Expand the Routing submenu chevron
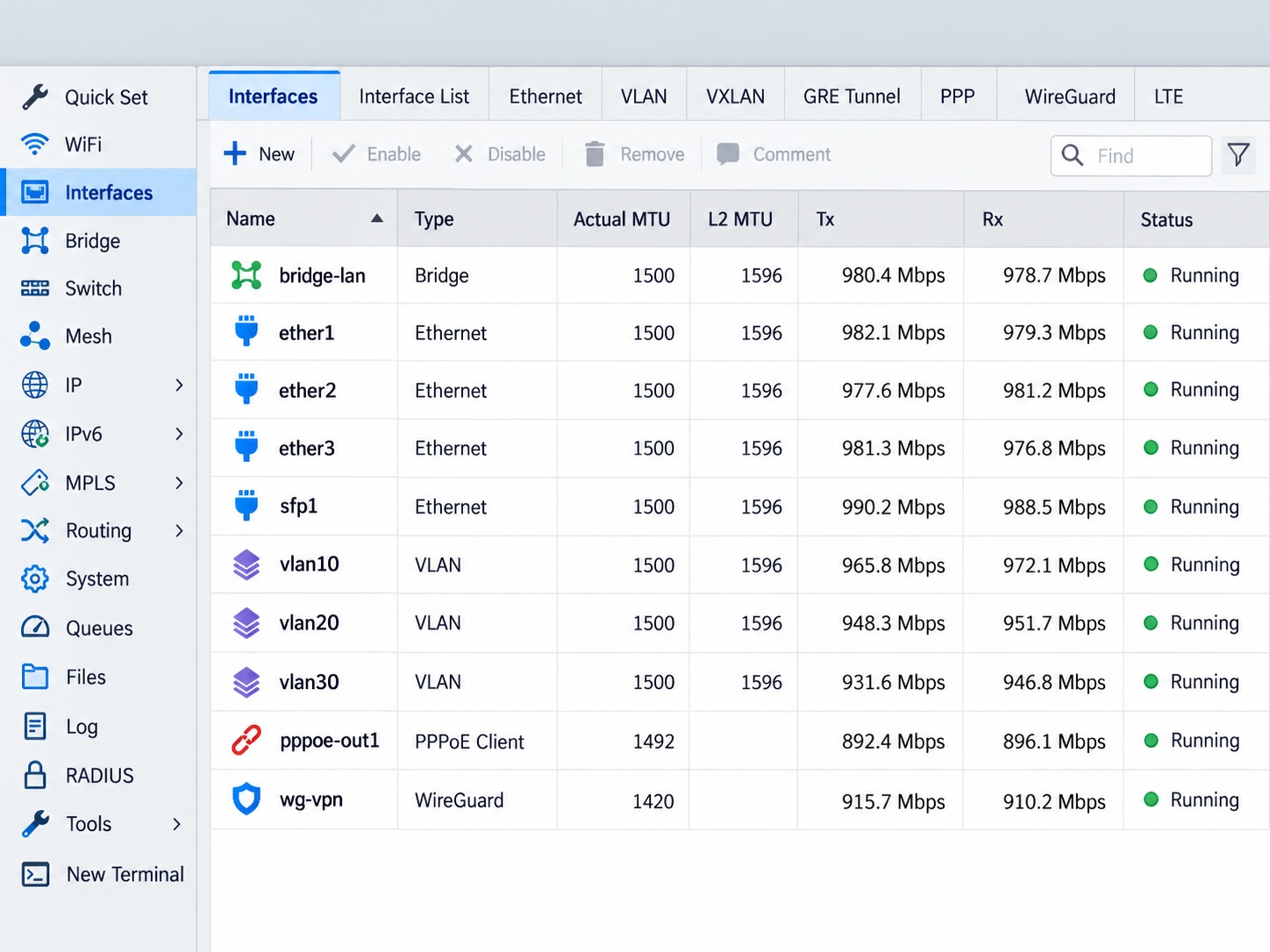Image resolution: width=1270 pixels, height=952 pixels. 179,530
